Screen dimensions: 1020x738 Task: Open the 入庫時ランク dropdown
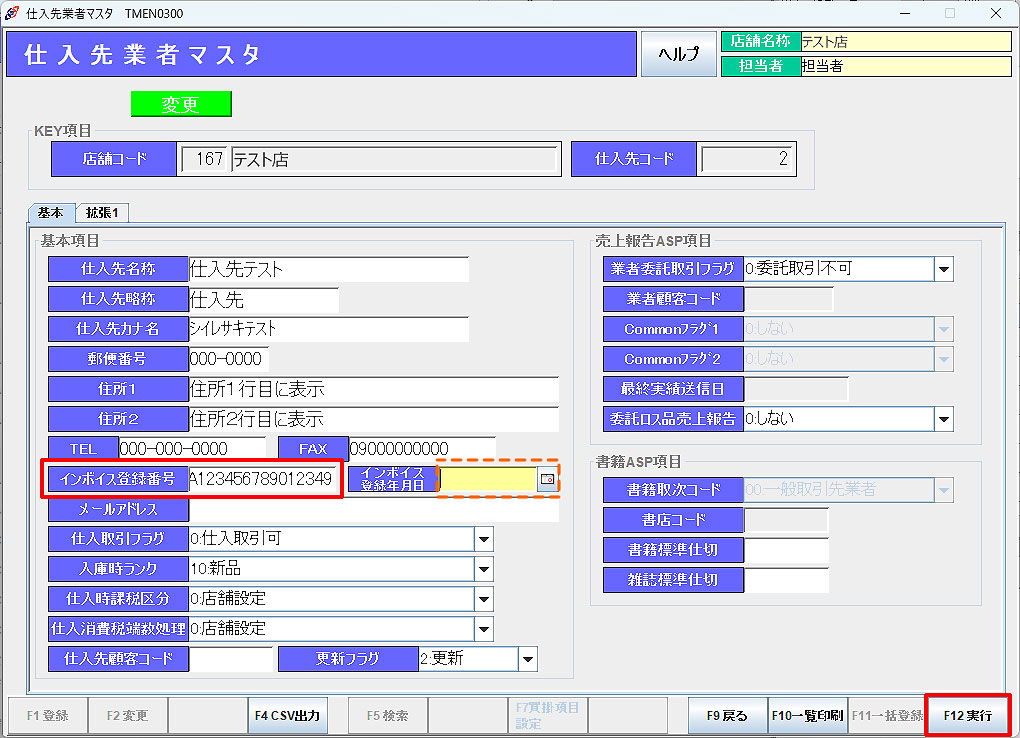[x=484, y=569]
